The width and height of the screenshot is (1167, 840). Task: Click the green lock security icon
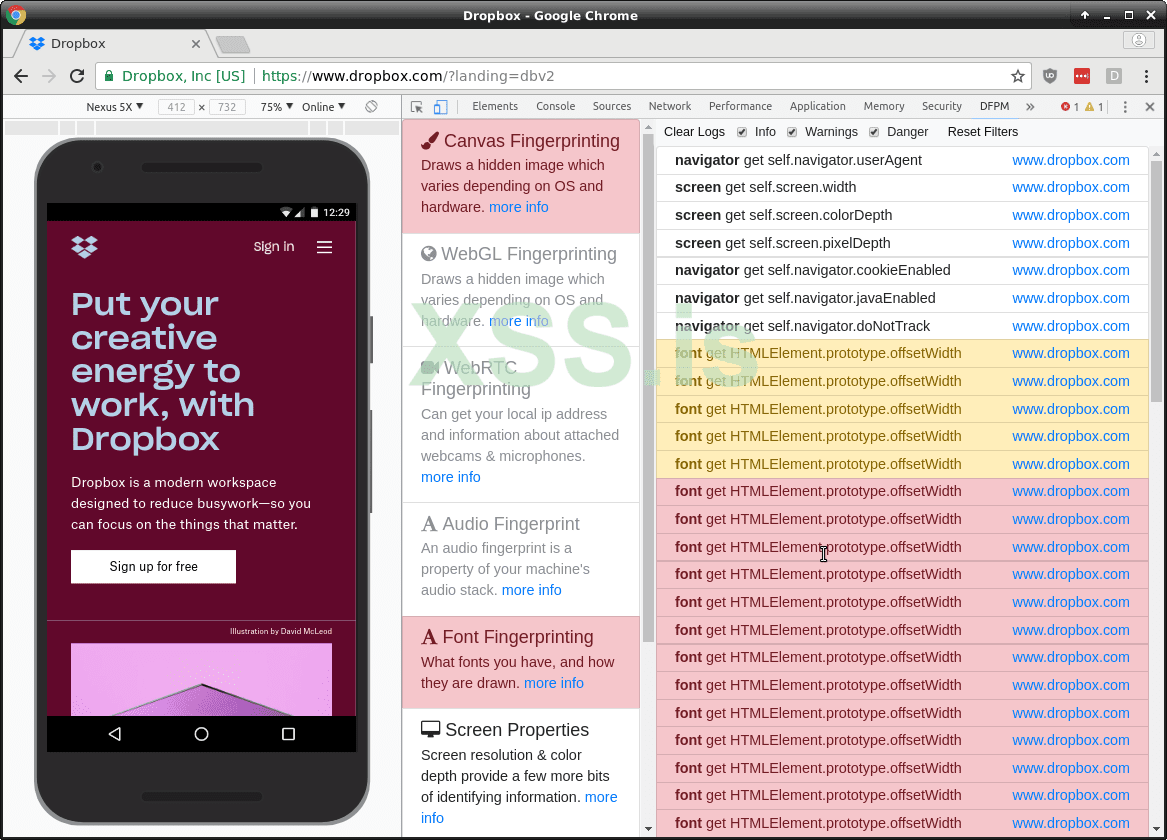[x=109, y=76]
